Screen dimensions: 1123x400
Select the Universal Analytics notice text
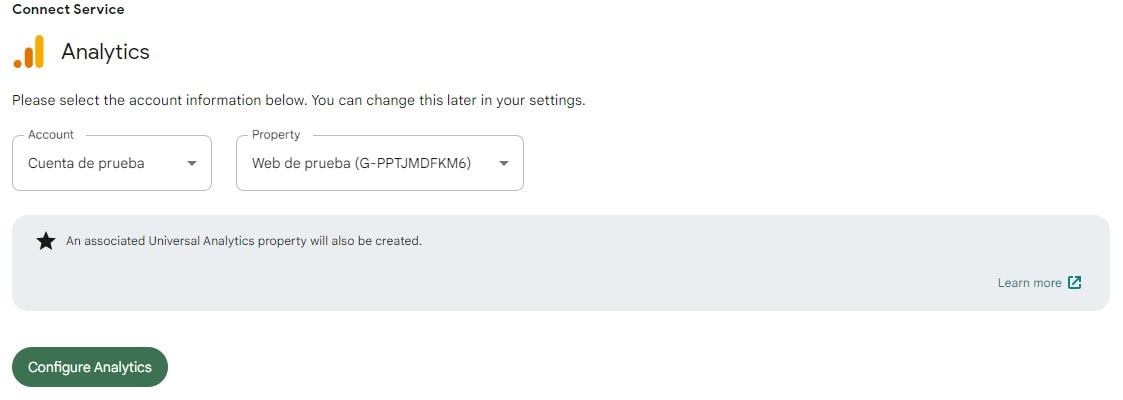[244, 241]
